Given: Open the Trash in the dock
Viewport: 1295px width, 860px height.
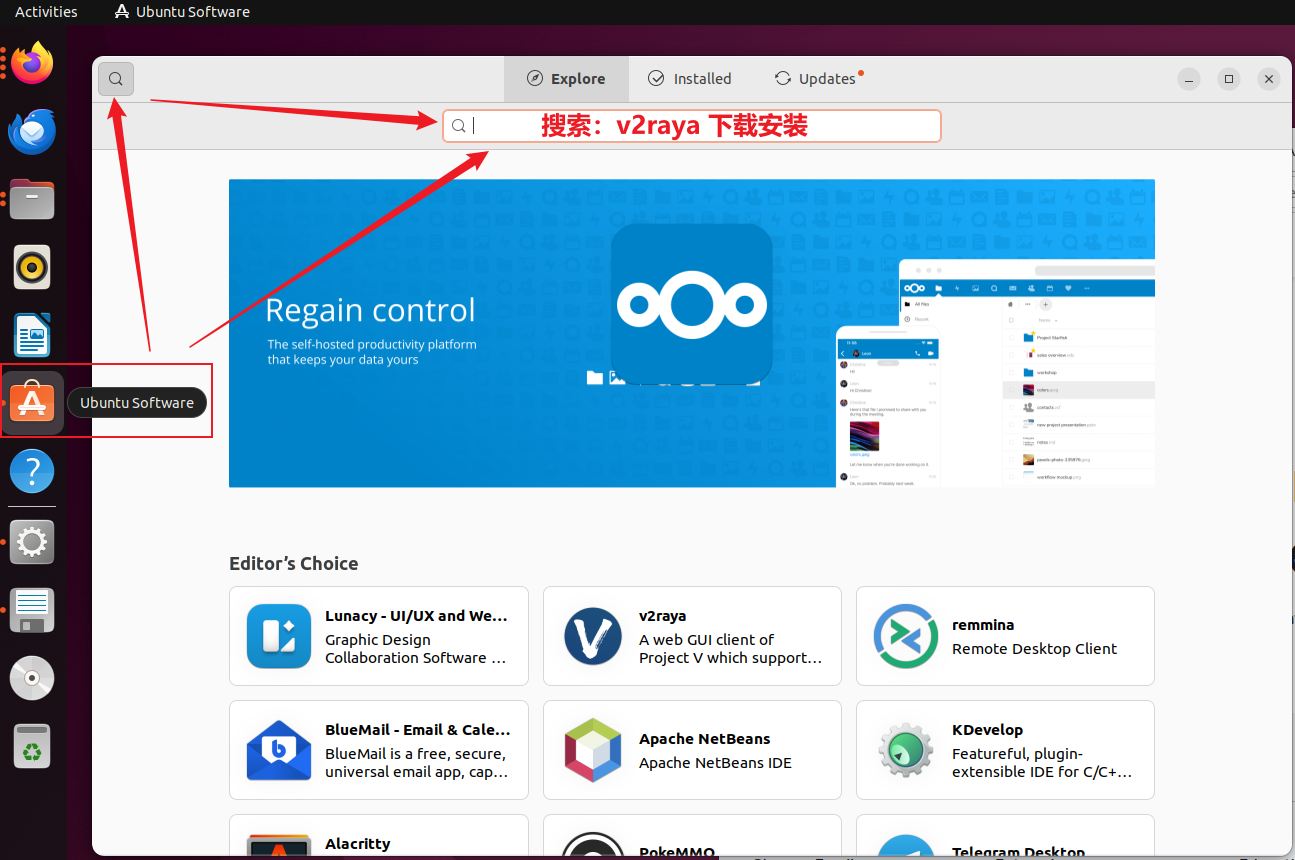Looking at the screenshot, I should coord(32,746).
